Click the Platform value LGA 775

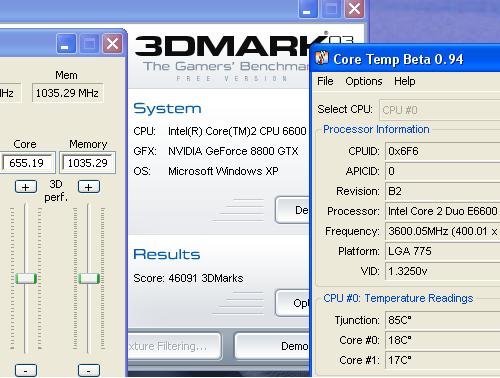coord(442,251)
